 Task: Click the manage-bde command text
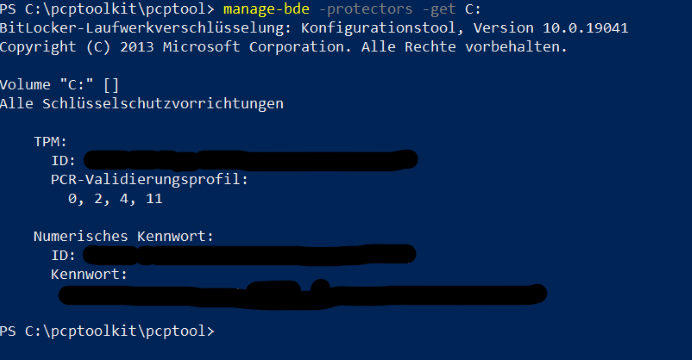click(266, 9)
